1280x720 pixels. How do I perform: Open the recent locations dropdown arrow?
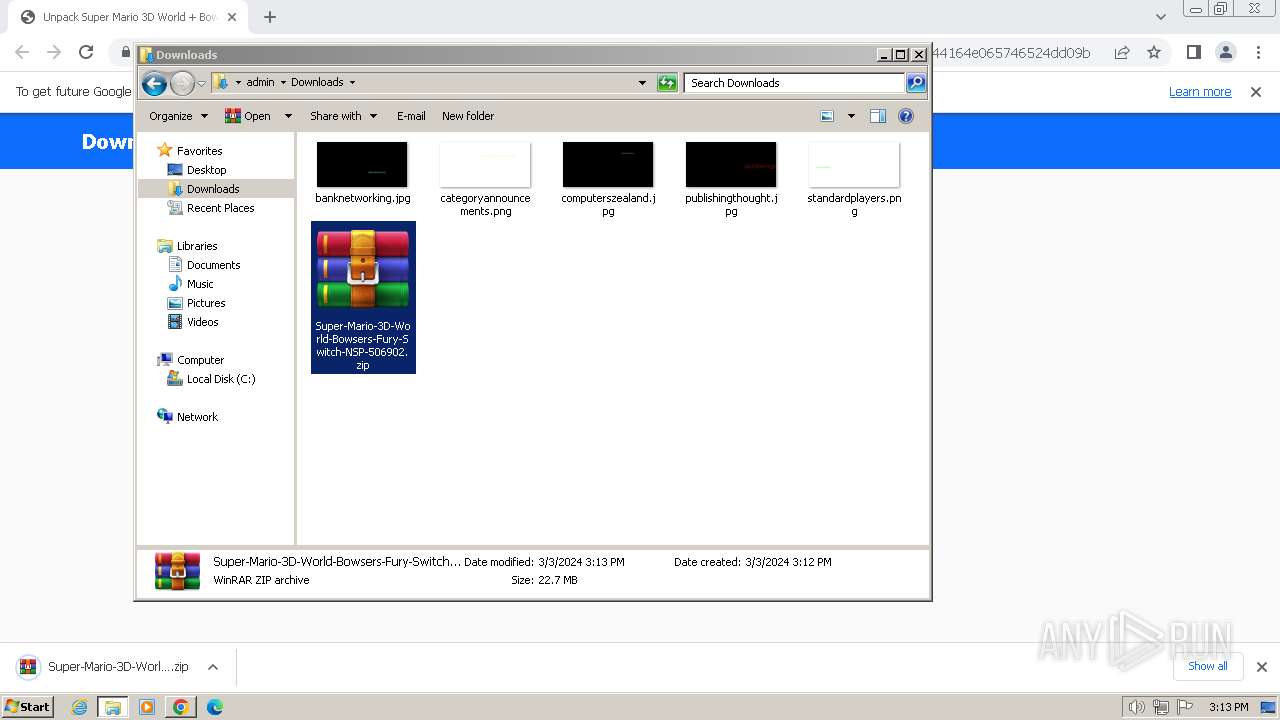pyautogui.click(x=201, y=83)
